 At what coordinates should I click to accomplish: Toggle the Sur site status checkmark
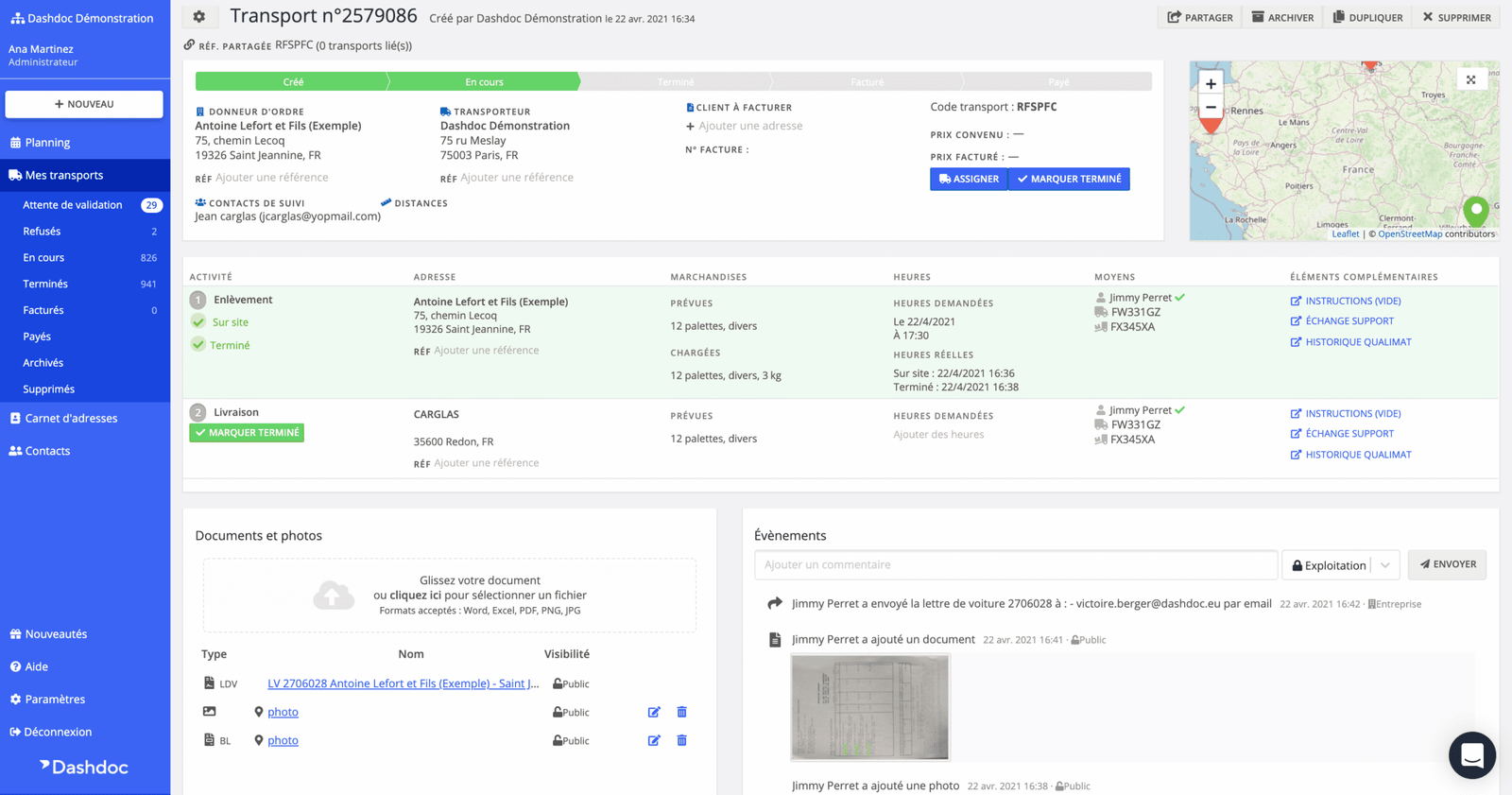(198, 322)
